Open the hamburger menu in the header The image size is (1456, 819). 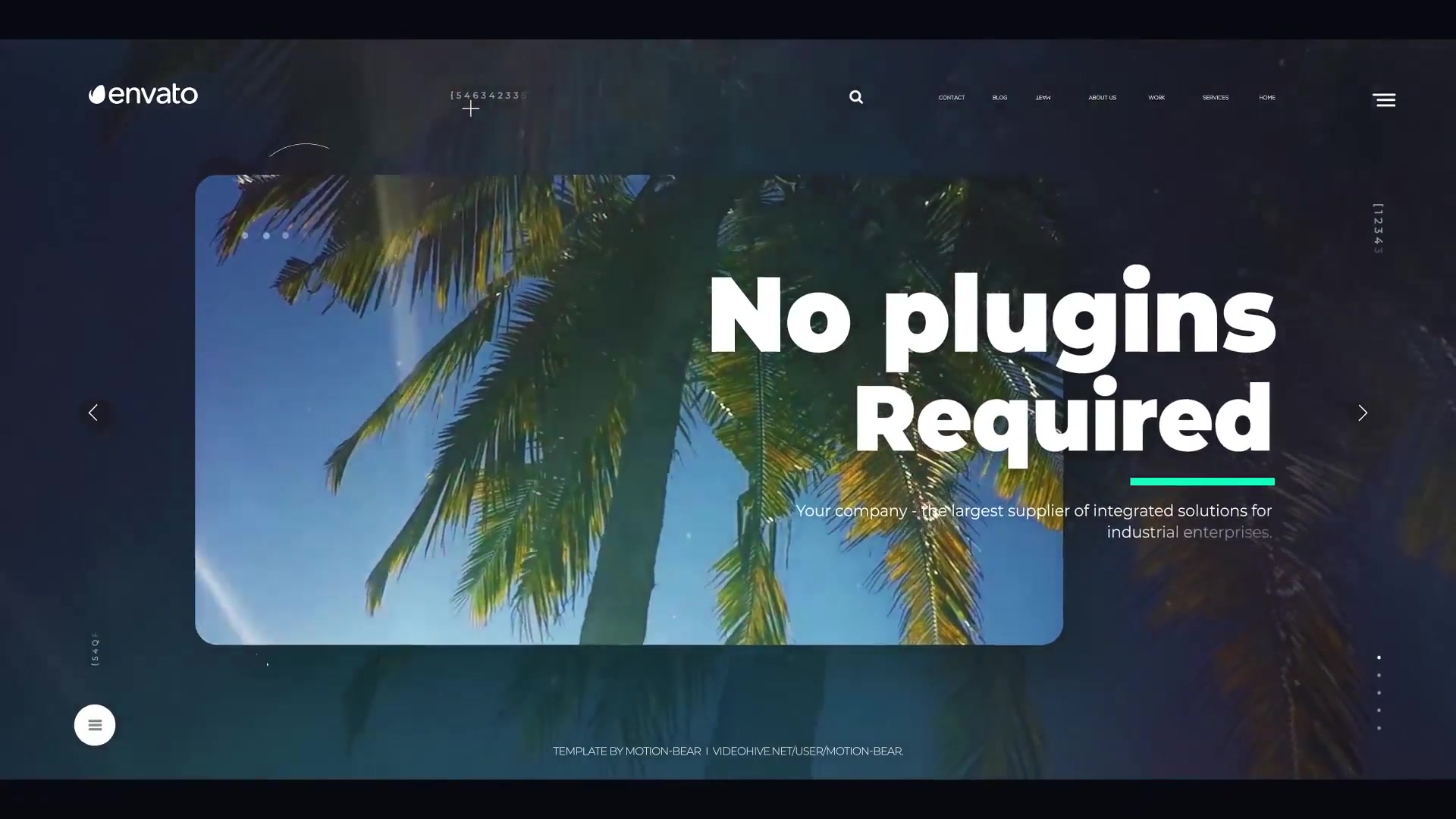[x=1384, y=99]
